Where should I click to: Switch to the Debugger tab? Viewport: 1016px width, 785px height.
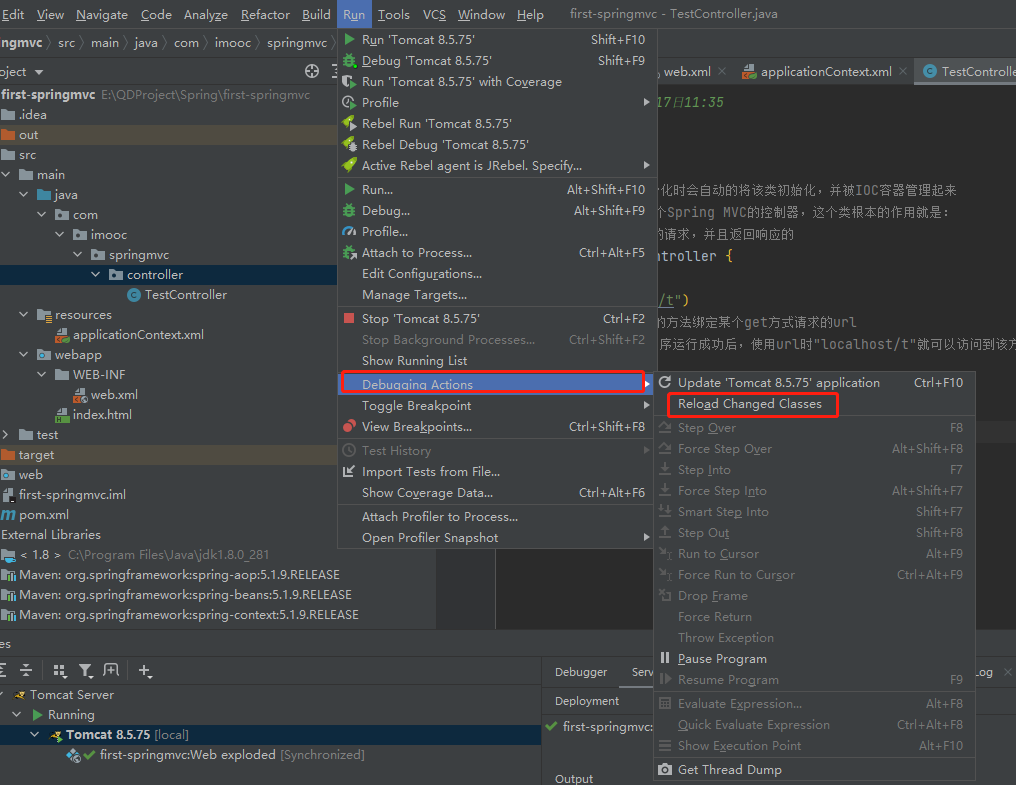point(581,672)
